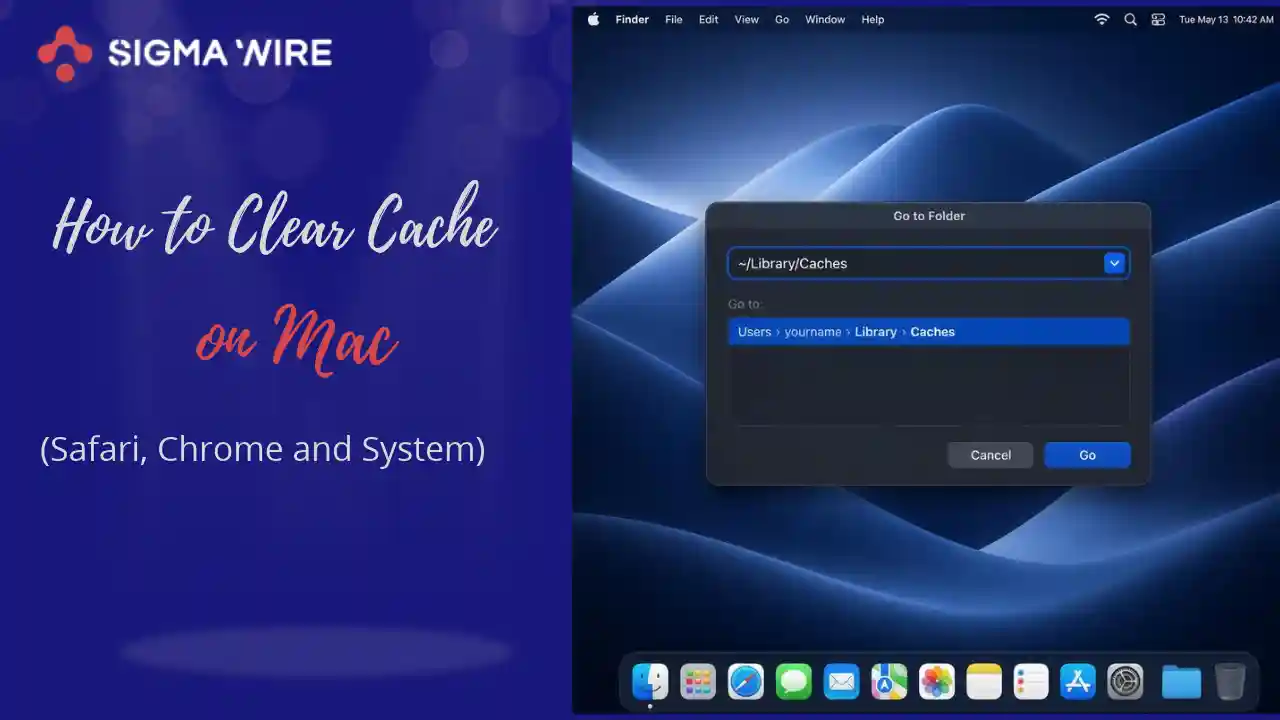Open the Edit menu
The height and width of the screenshot is (720, 1280).
point(708,19)
